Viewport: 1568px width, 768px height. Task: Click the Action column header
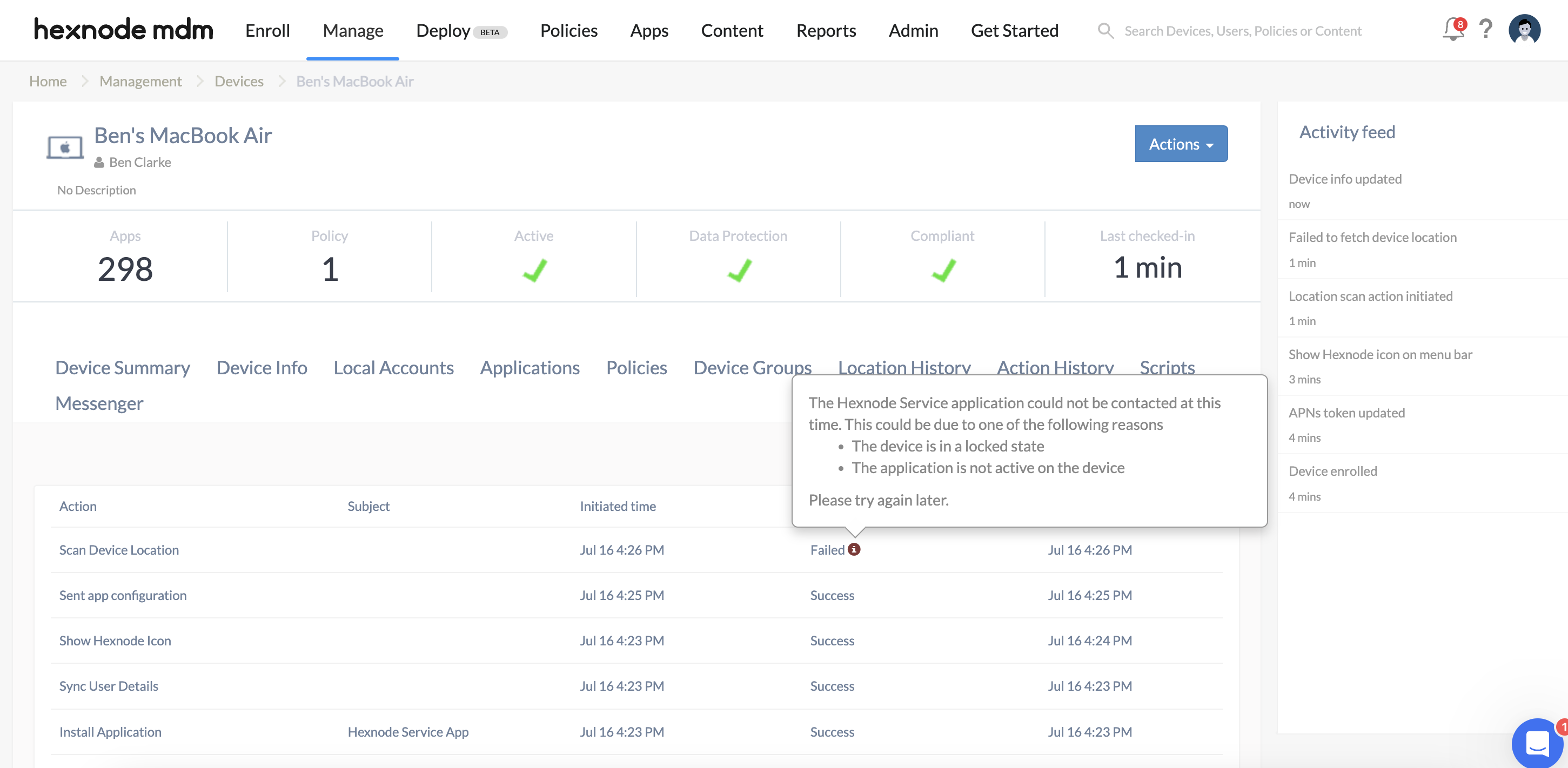point(78,506)
